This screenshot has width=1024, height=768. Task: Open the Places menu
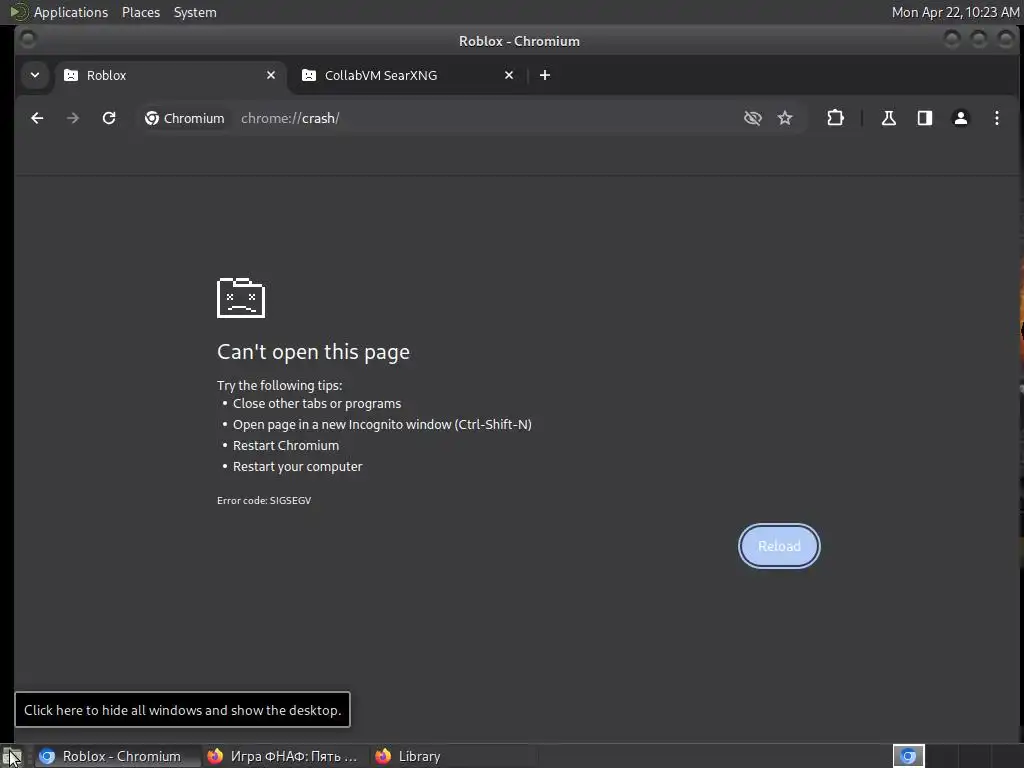point(141,12)
